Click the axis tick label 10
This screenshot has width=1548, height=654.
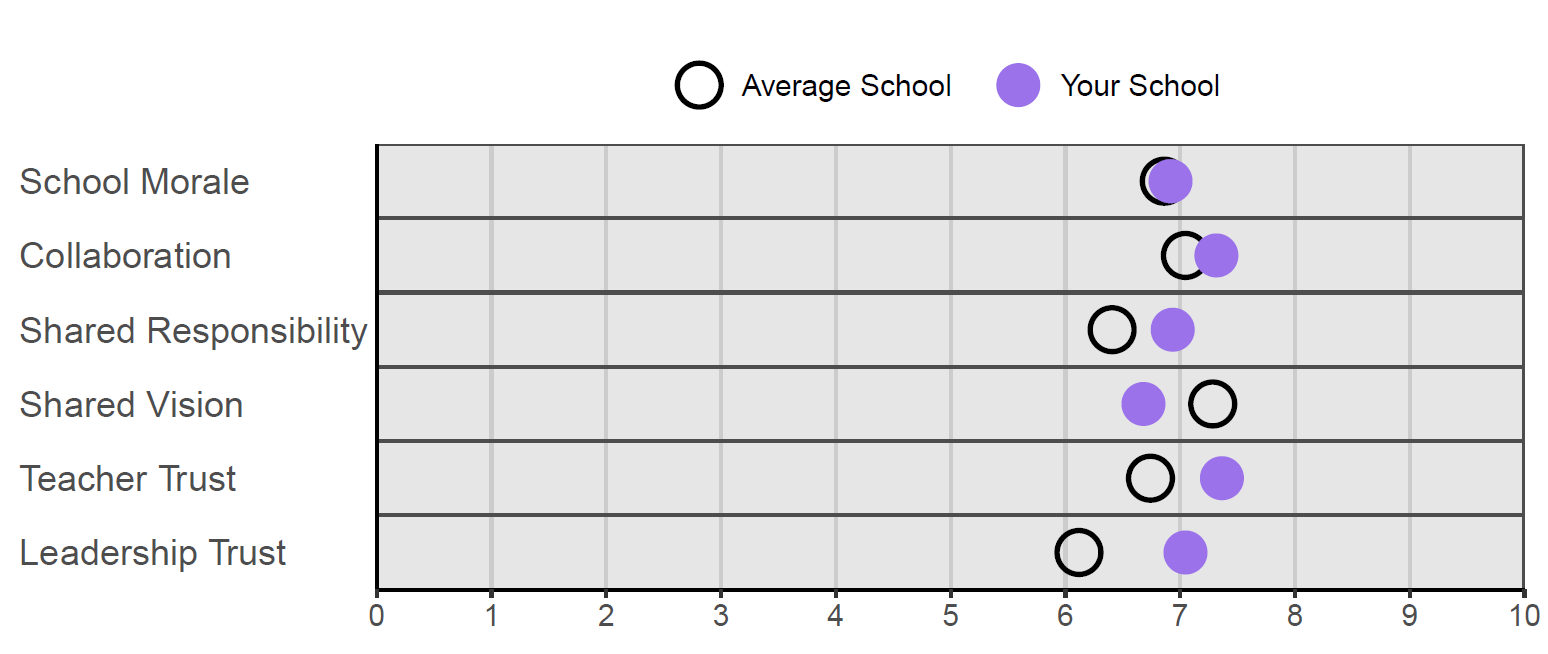[1524, 615]
